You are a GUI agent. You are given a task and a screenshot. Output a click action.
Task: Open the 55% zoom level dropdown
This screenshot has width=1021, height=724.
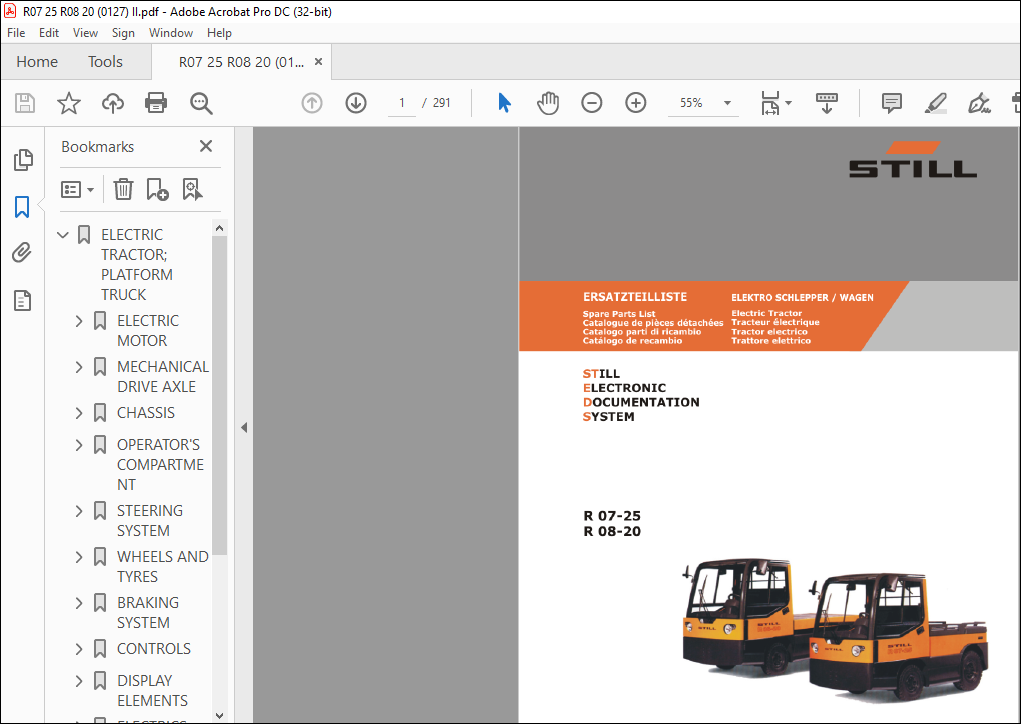(727, 103)
